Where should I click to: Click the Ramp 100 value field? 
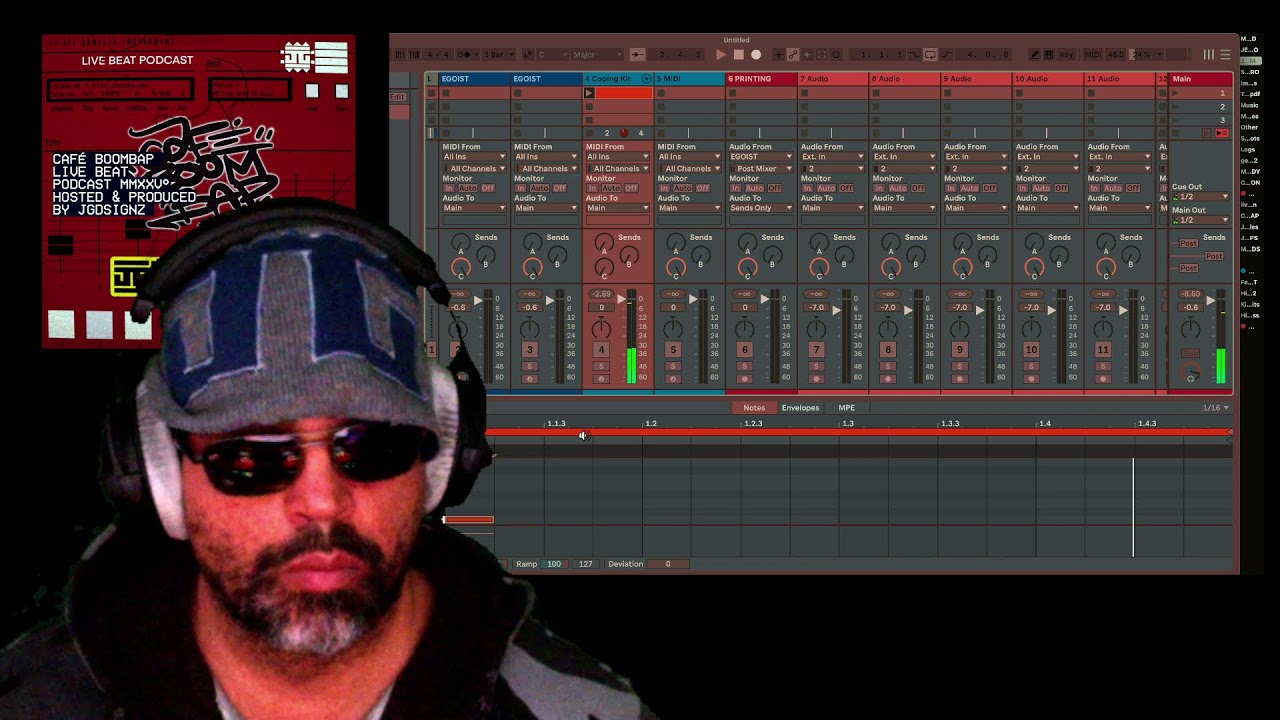pyautogui.click(x=554, y=564)
